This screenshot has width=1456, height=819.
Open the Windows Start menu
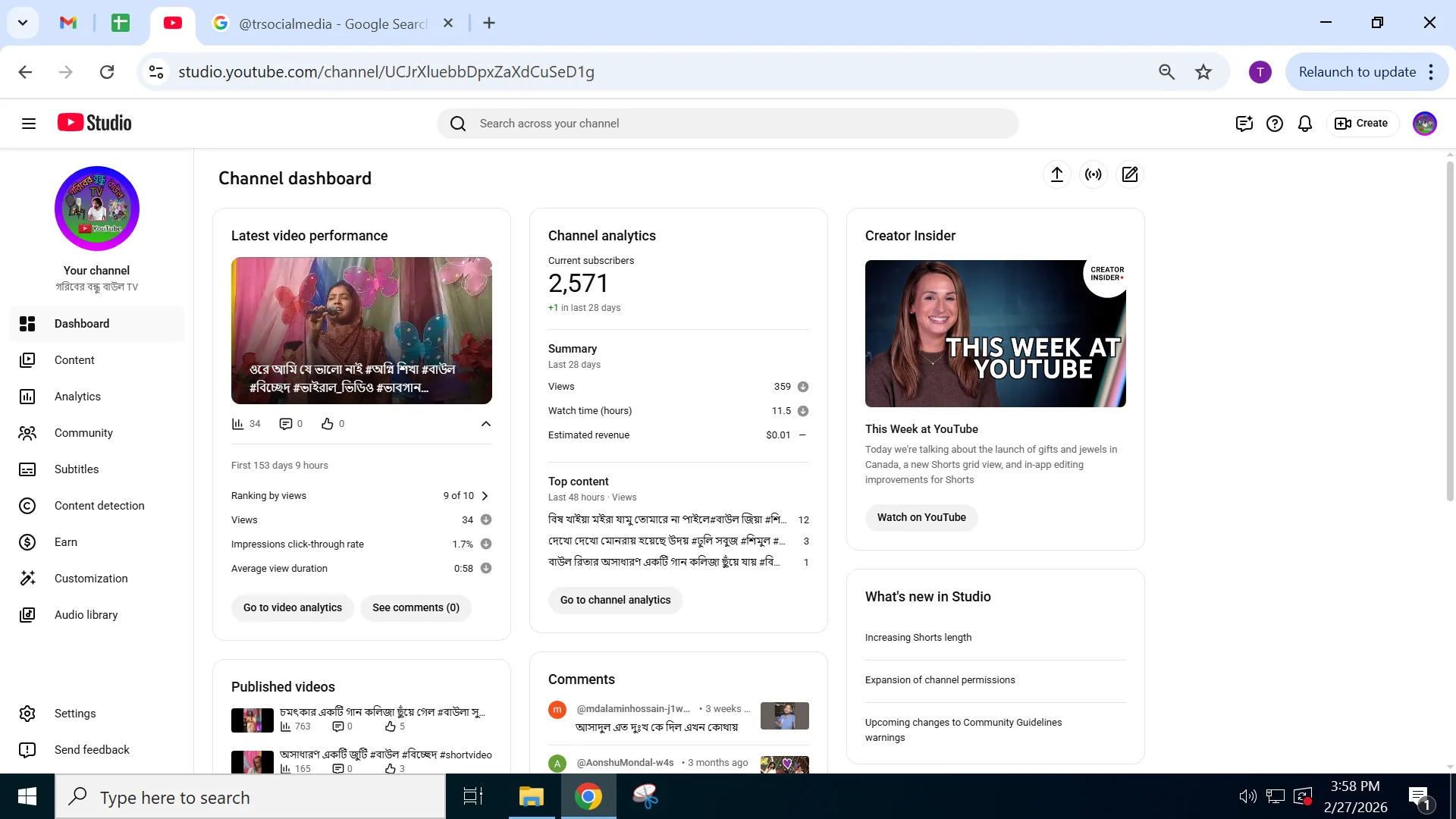(x=27, y=796)
